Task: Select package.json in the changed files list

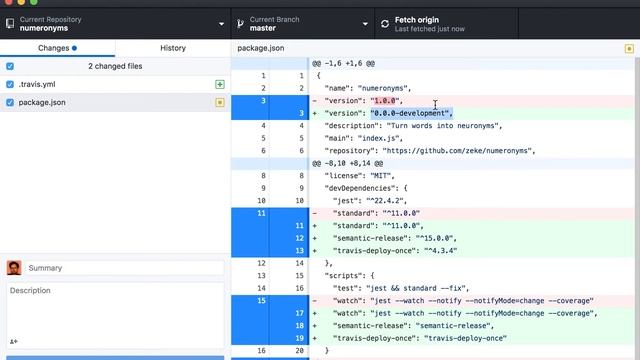Action: point(115,102)
